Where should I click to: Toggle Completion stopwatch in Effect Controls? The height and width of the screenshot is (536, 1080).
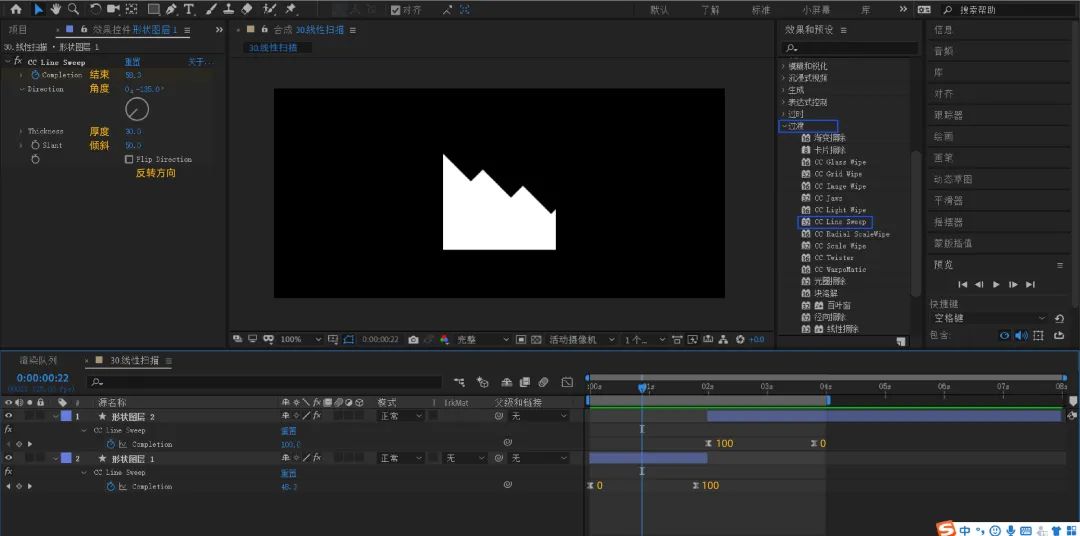(x=35, y=75)
